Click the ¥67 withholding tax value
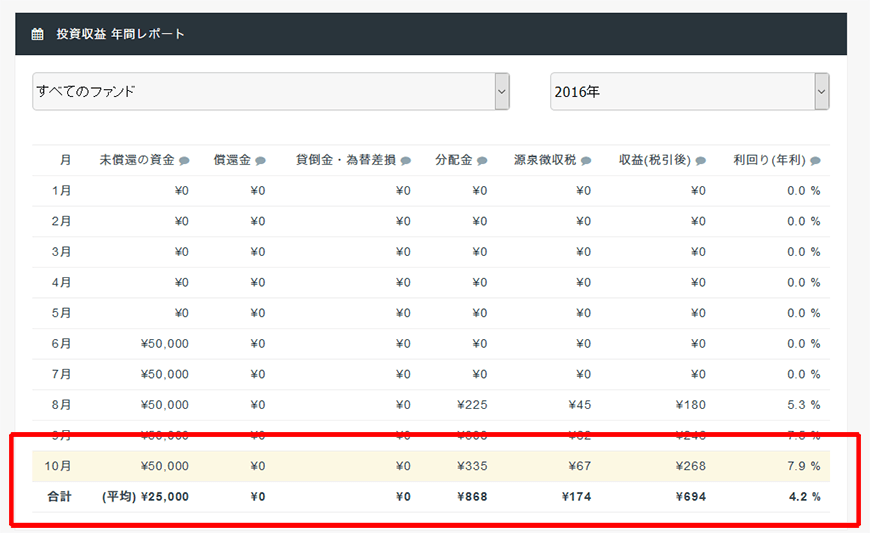870x533 pixels. [580, 466]
